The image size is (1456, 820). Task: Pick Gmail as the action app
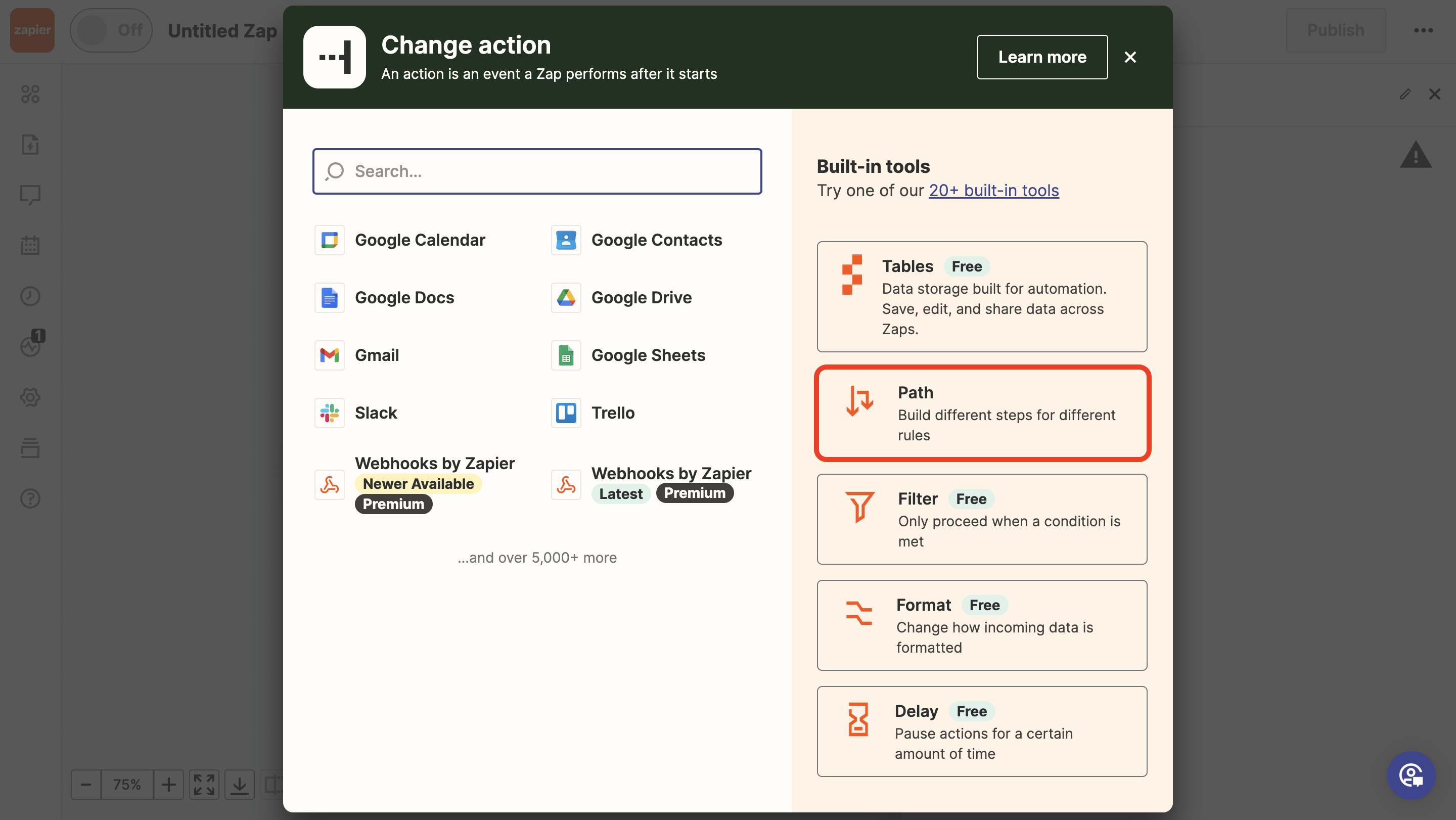377,355
